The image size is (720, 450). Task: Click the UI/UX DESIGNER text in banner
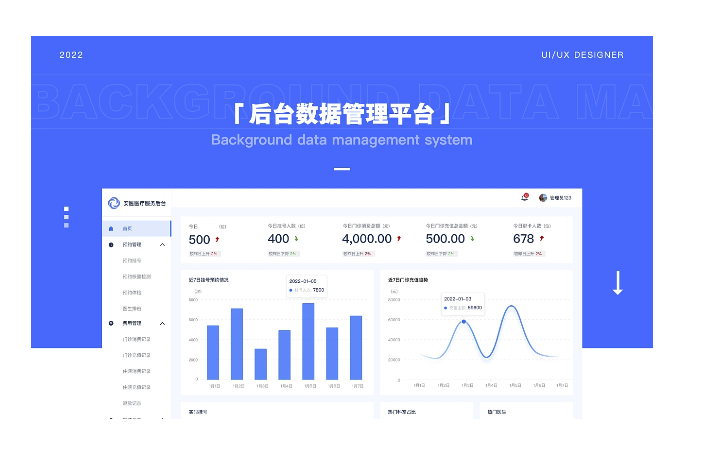[582, 55]
